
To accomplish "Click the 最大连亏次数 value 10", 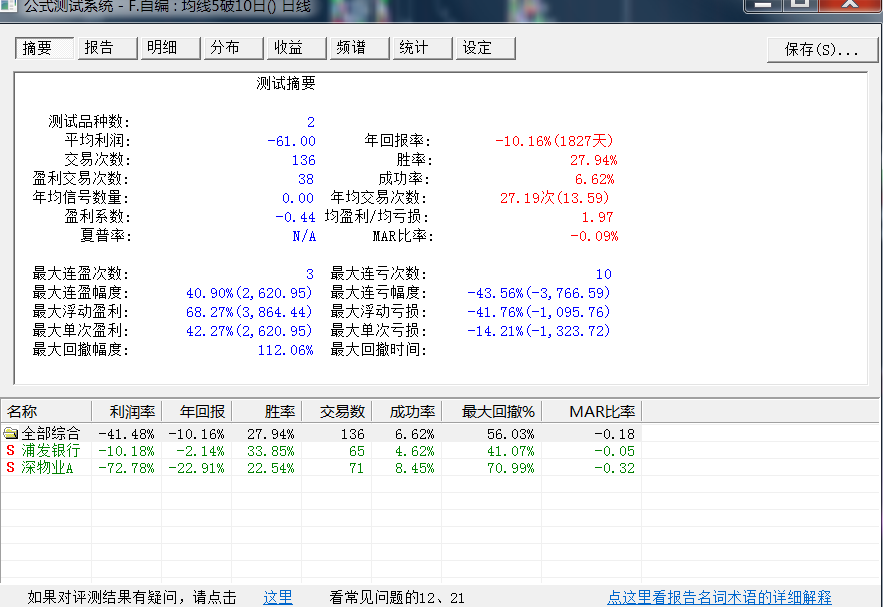I will point(604,274).
